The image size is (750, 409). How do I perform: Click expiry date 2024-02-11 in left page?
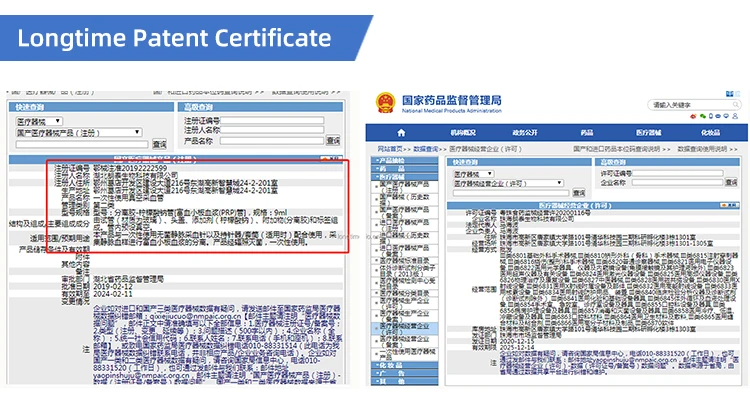point(113,294)
